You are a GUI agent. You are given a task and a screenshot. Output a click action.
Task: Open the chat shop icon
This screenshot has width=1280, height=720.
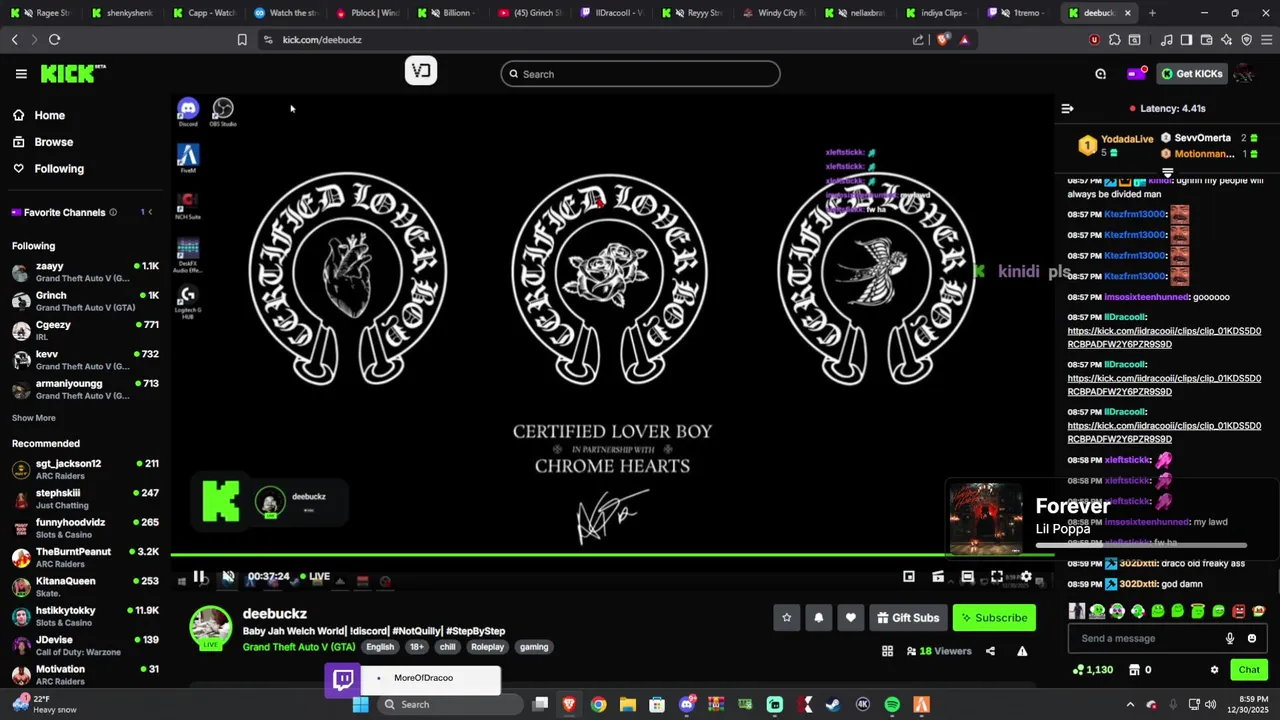tap(1134, 670)
